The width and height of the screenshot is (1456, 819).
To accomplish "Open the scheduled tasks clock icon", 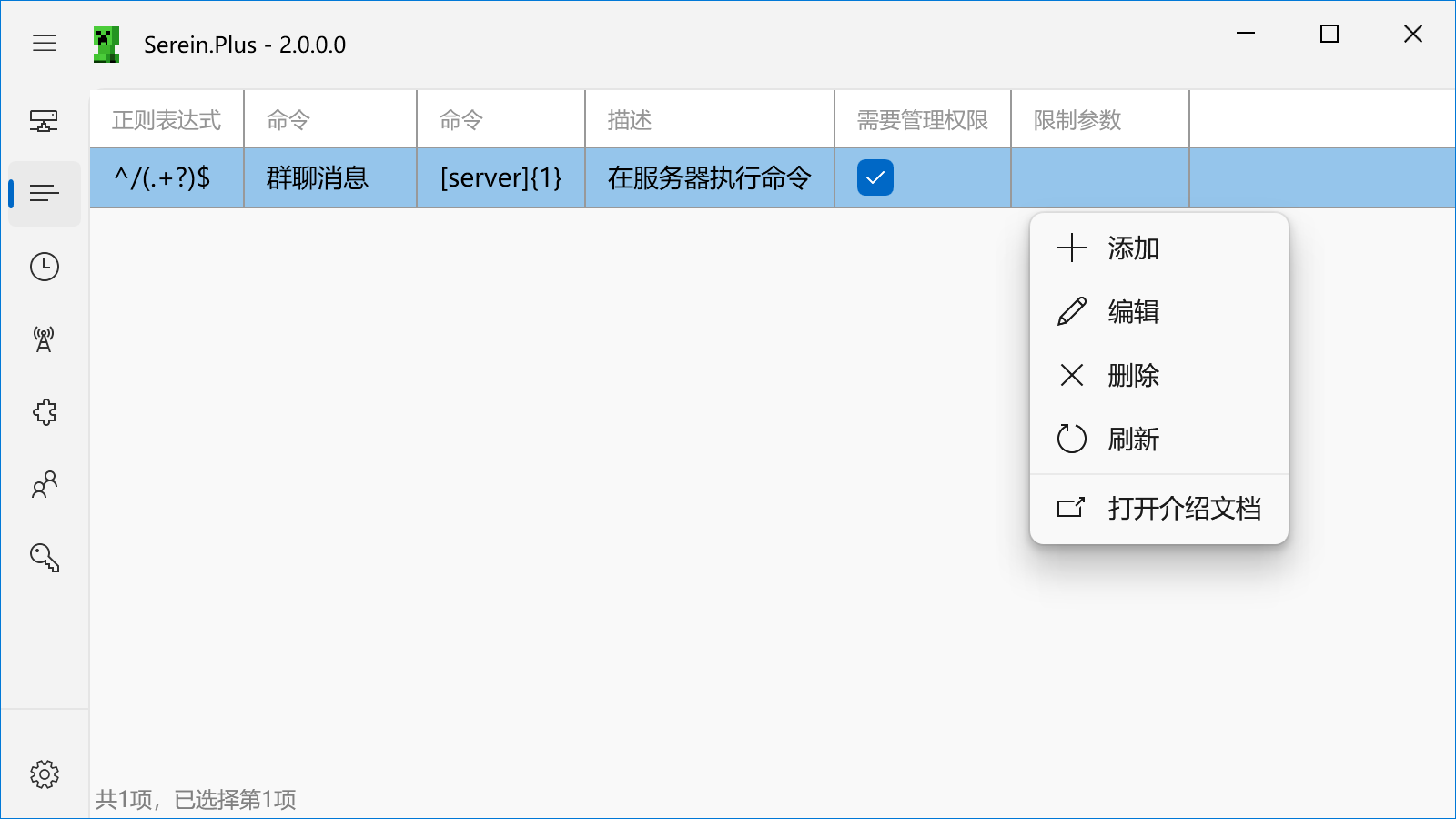I will [44, 267].
